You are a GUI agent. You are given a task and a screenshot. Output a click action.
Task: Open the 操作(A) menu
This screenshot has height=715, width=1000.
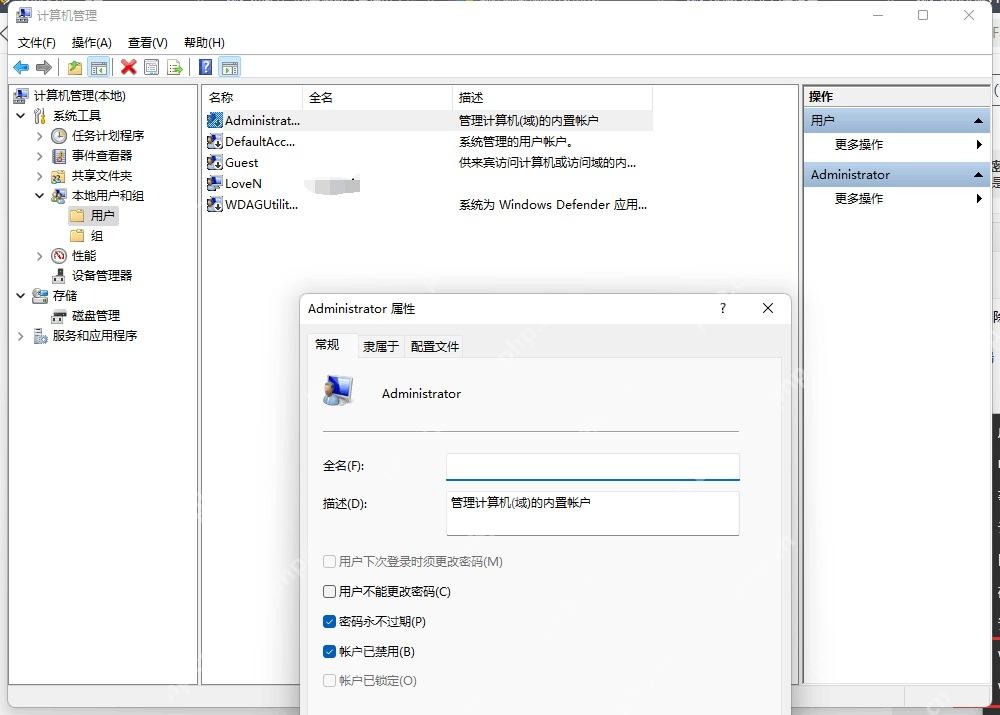tap(92, 43)
